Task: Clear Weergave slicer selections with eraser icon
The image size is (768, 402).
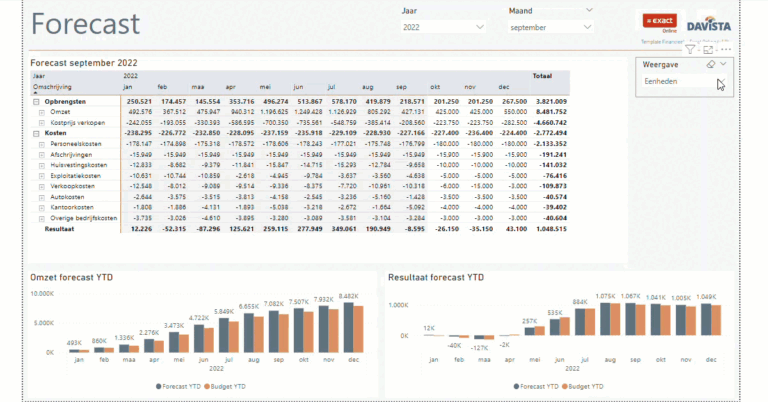Action: (x=711, y=64)
